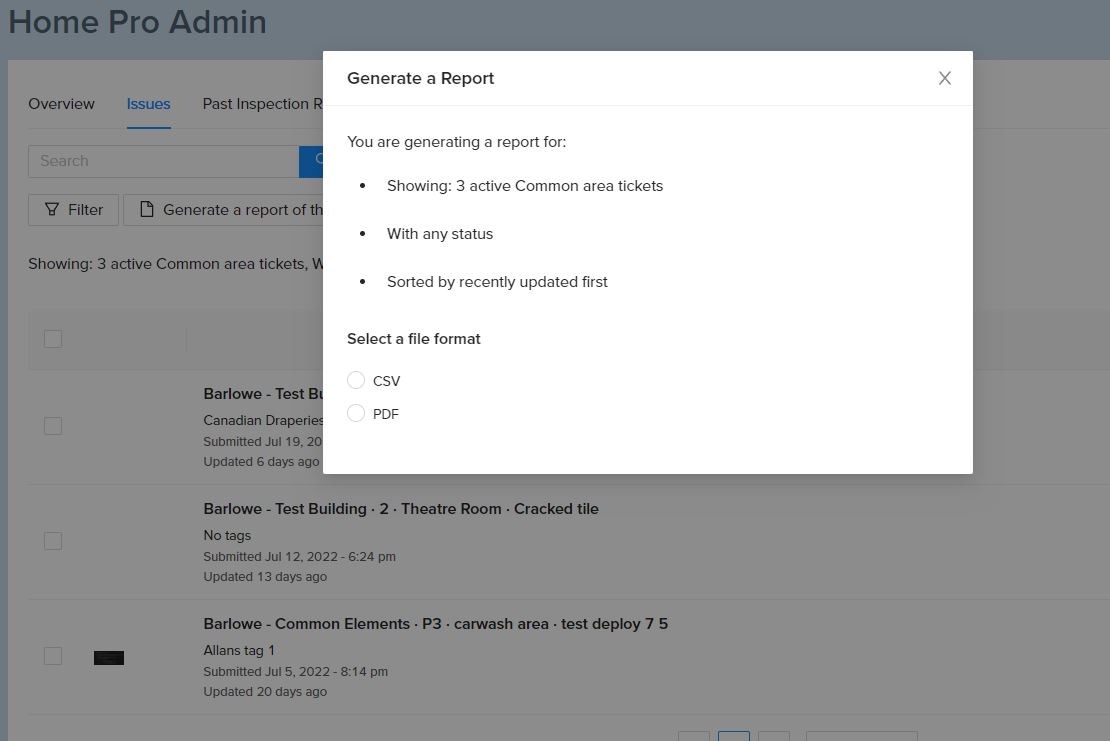Open the carwash area test deploy 7 5 ticket
Screen dimensions: 1110x741
[x=435, y=624]
